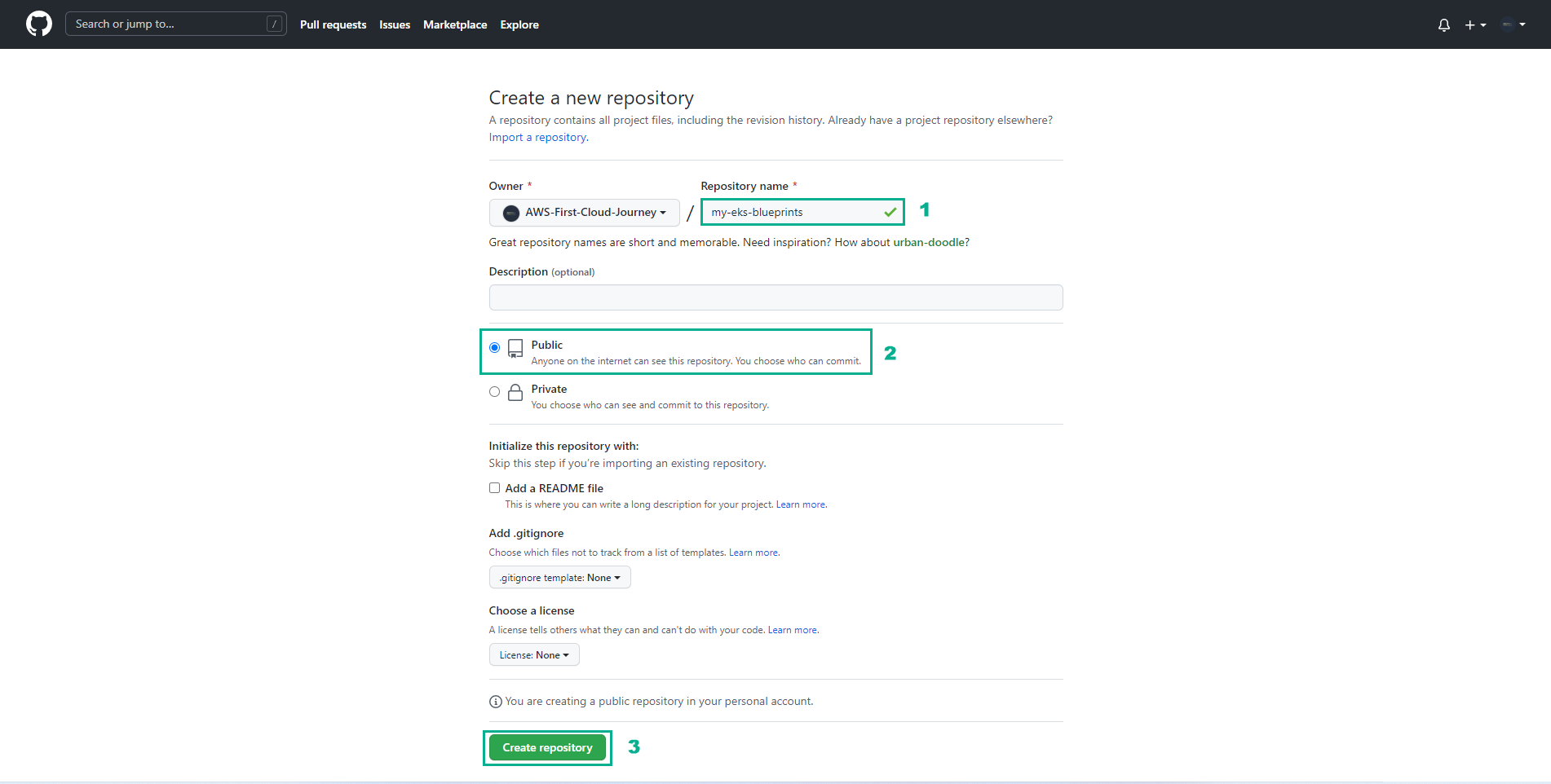Click the 'Initialize this repository with:' text
The height and width of the screenshot is (784, 1551).
tap(563, 446)
